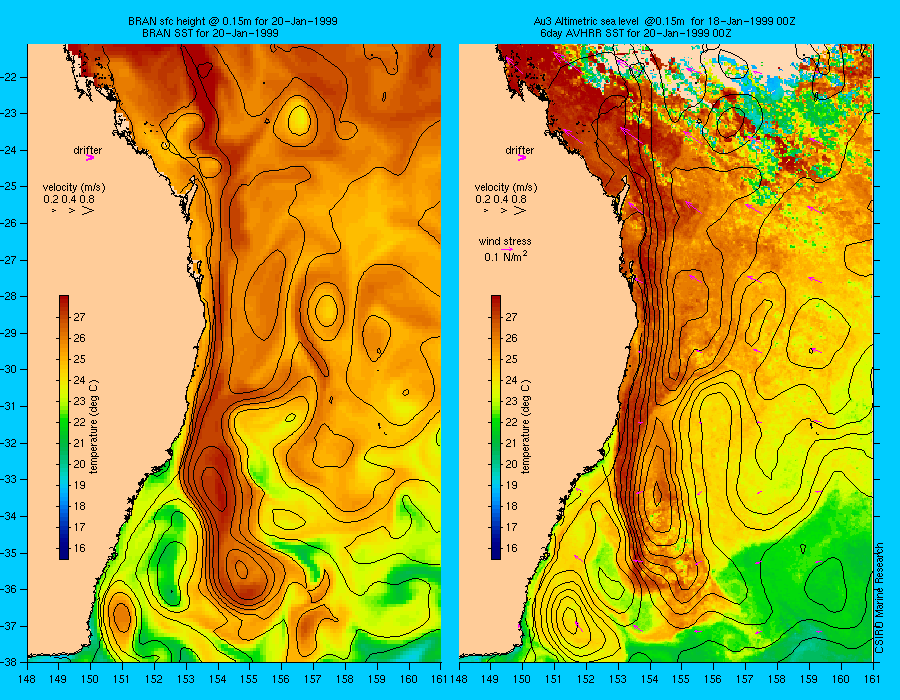Click the "-36" latitude axis label
Image resolution: width=900 pixels, height=700 pixels.
(9, 589)
